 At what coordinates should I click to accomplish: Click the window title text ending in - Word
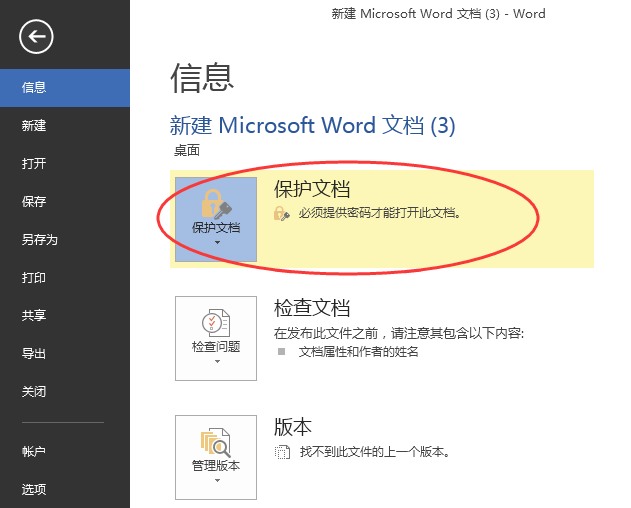(x=438, y=14)
